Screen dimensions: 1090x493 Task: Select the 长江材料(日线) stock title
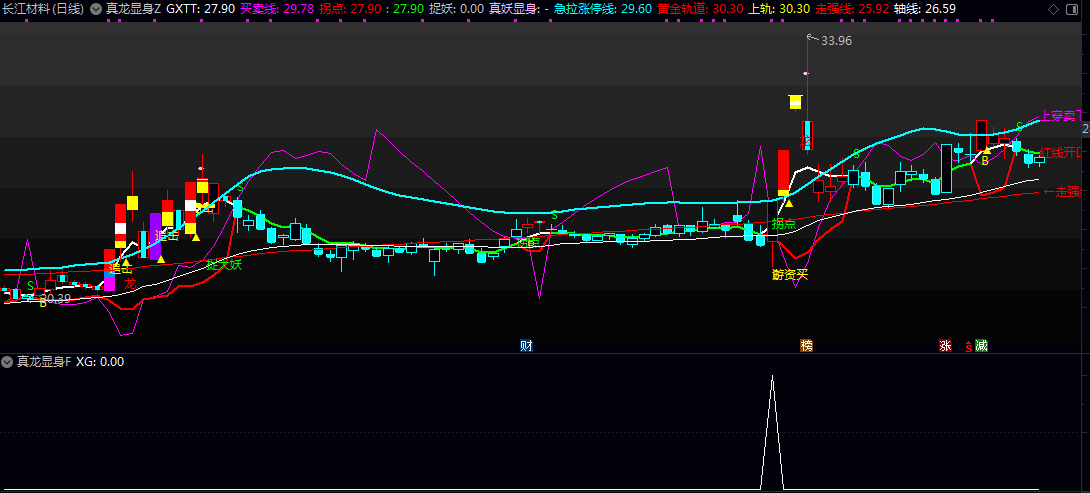(43, 9)
